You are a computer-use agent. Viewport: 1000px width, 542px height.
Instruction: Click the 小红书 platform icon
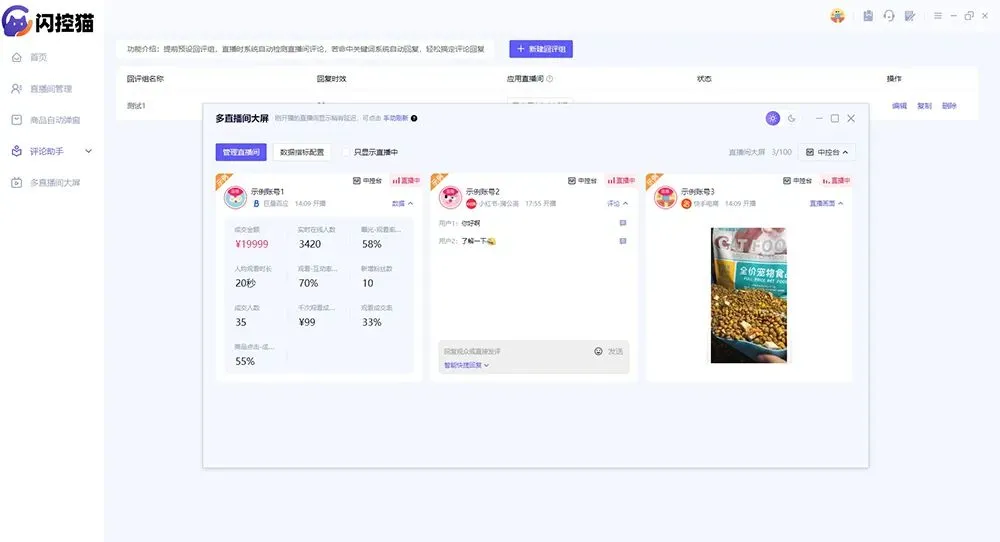point(471,204)
